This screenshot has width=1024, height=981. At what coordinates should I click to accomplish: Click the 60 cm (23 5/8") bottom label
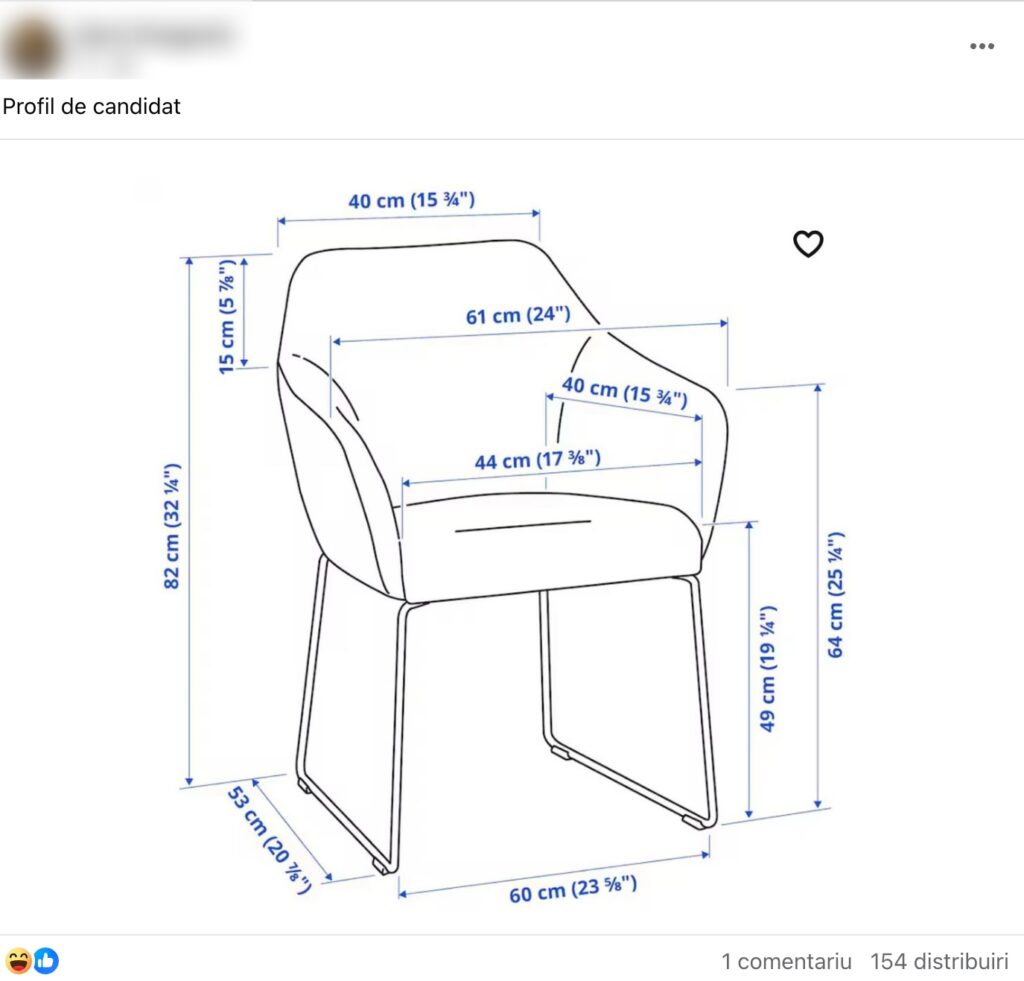click(x=573, y=889)
